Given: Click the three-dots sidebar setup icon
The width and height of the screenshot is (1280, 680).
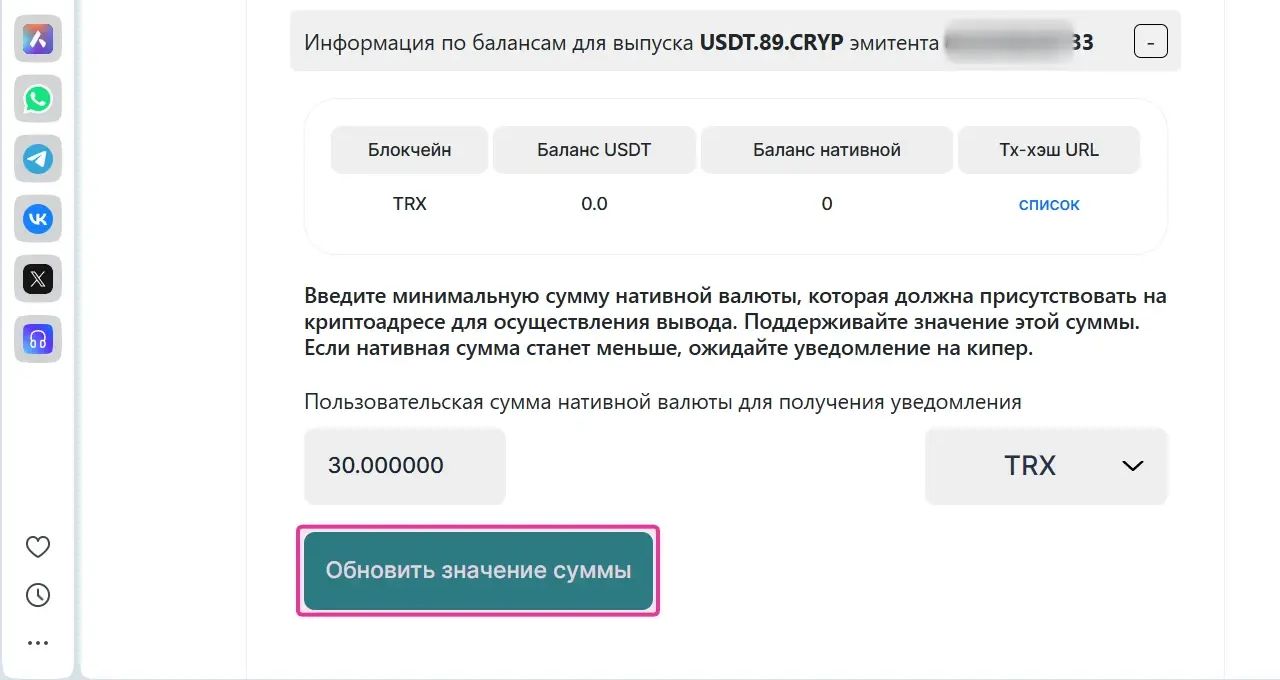Looking at the screenshot, I should tap(38, 643).
